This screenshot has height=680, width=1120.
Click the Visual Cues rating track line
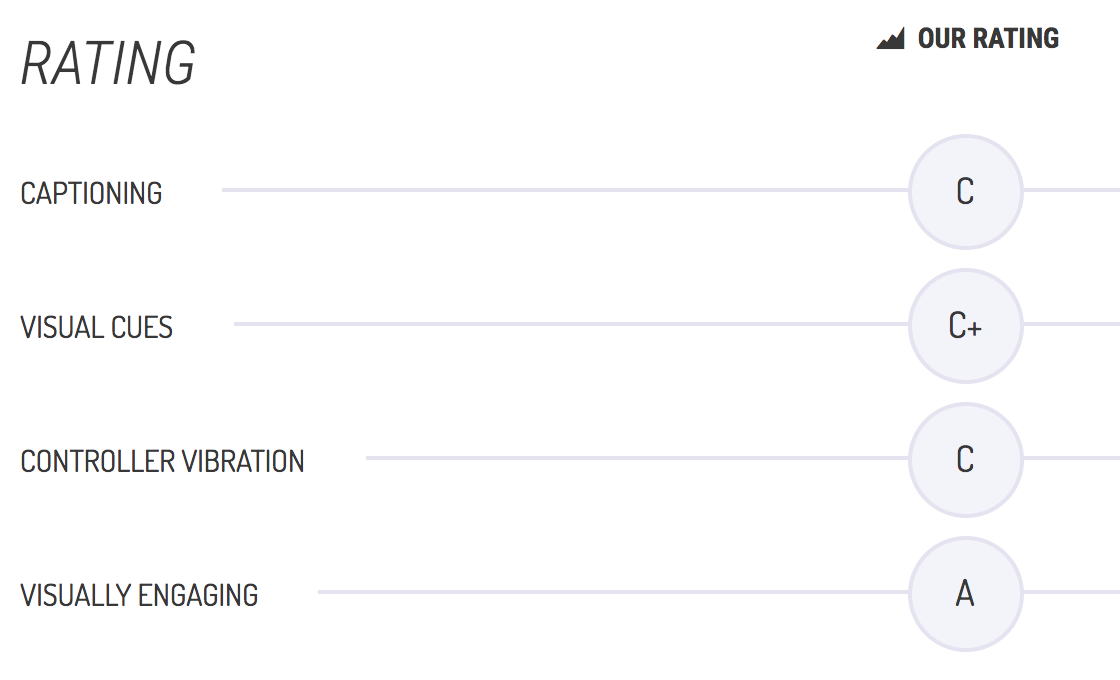pos(571,324)
